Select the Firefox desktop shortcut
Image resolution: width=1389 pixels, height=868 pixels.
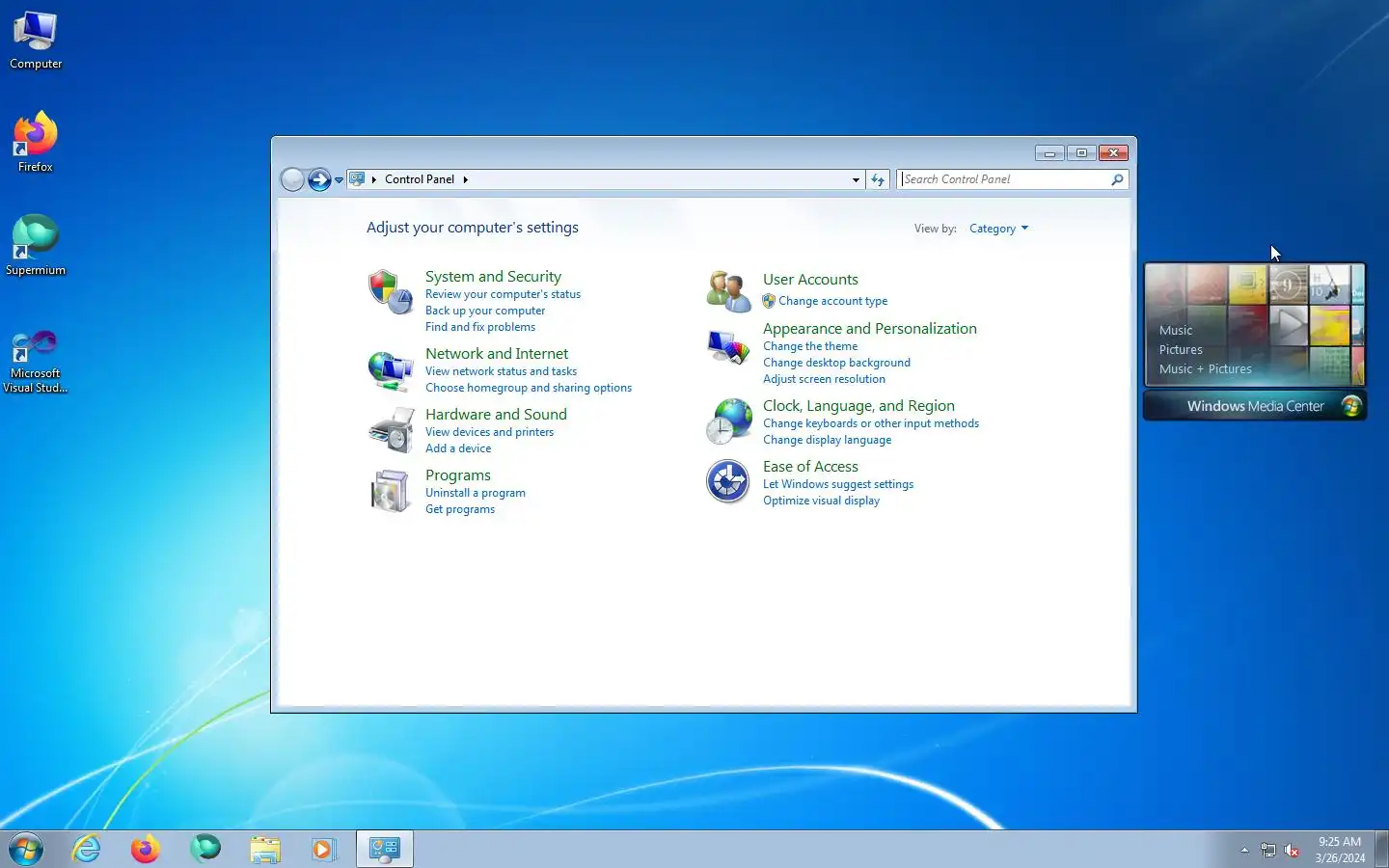coord(36,142)
